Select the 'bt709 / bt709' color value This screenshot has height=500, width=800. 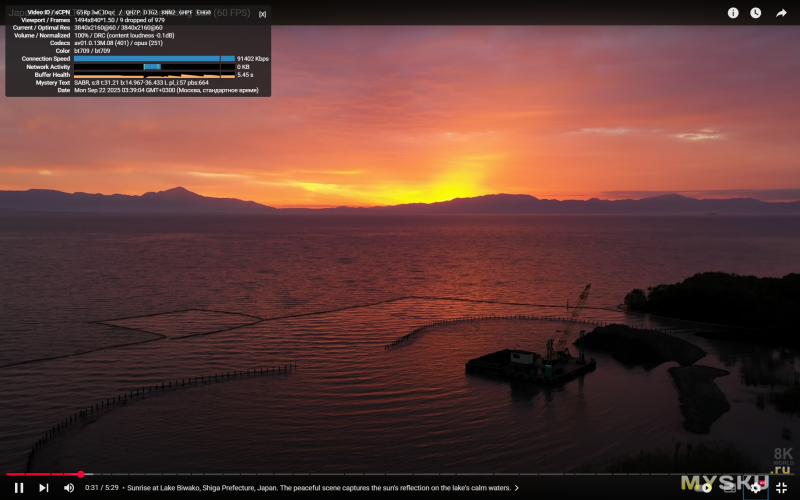[92, 51]
